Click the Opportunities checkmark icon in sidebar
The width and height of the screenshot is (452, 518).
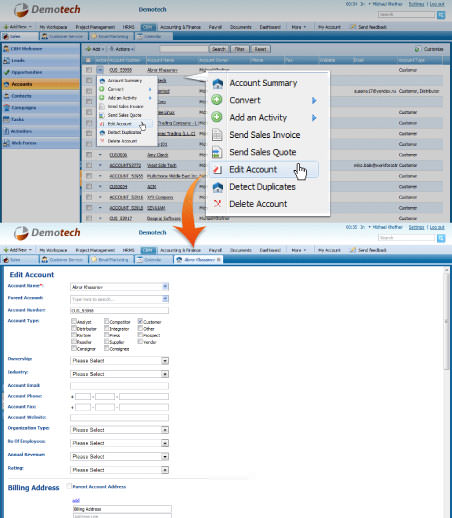coord(6,72)
